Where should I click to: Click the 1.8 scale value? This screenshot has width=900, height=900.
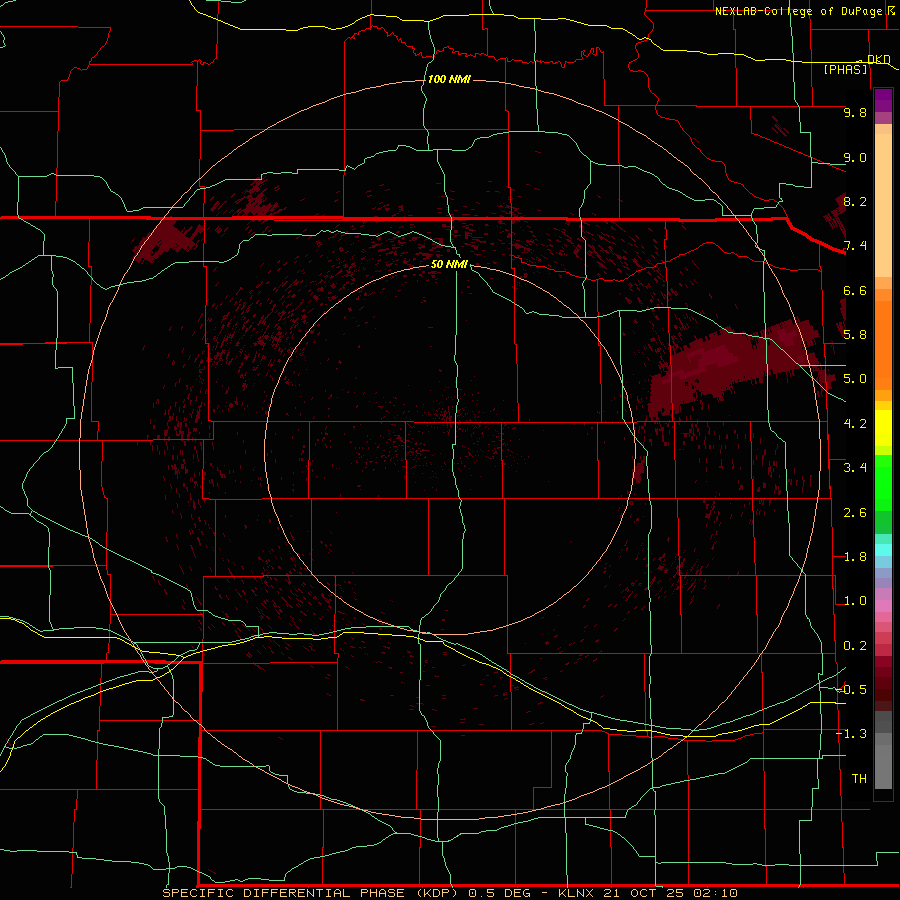tap(855, 557)
